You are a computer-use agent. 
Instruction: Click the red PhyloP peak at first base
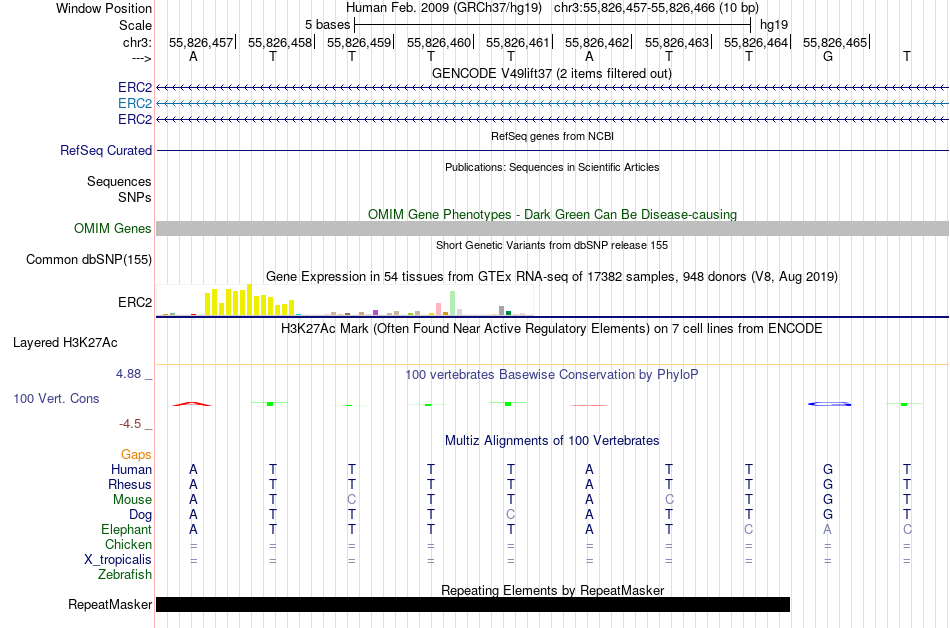click(x=192, y=404)
